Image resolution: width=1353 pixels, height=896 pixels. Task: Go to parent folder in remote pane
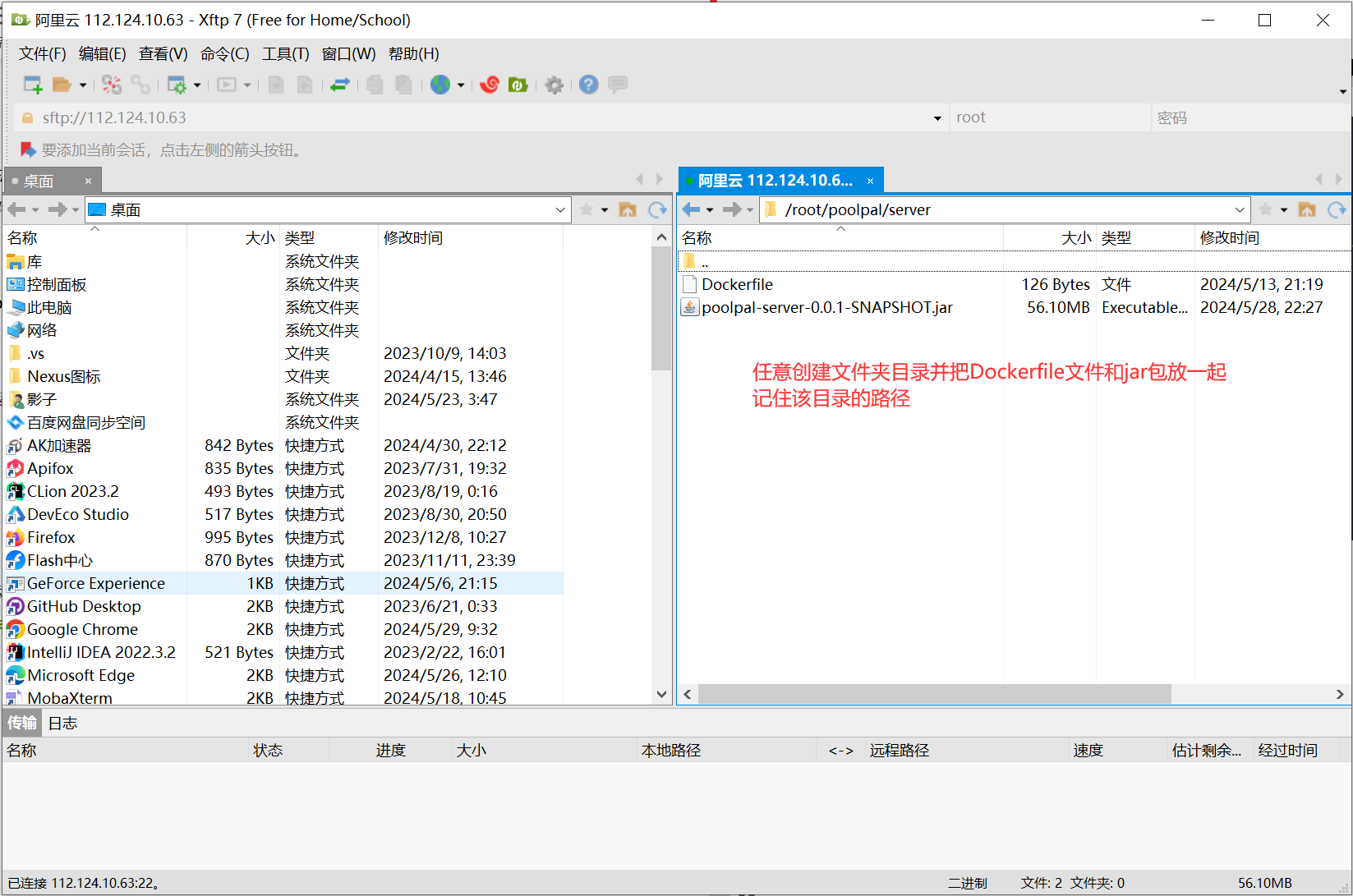click(x=1307, y=209)
